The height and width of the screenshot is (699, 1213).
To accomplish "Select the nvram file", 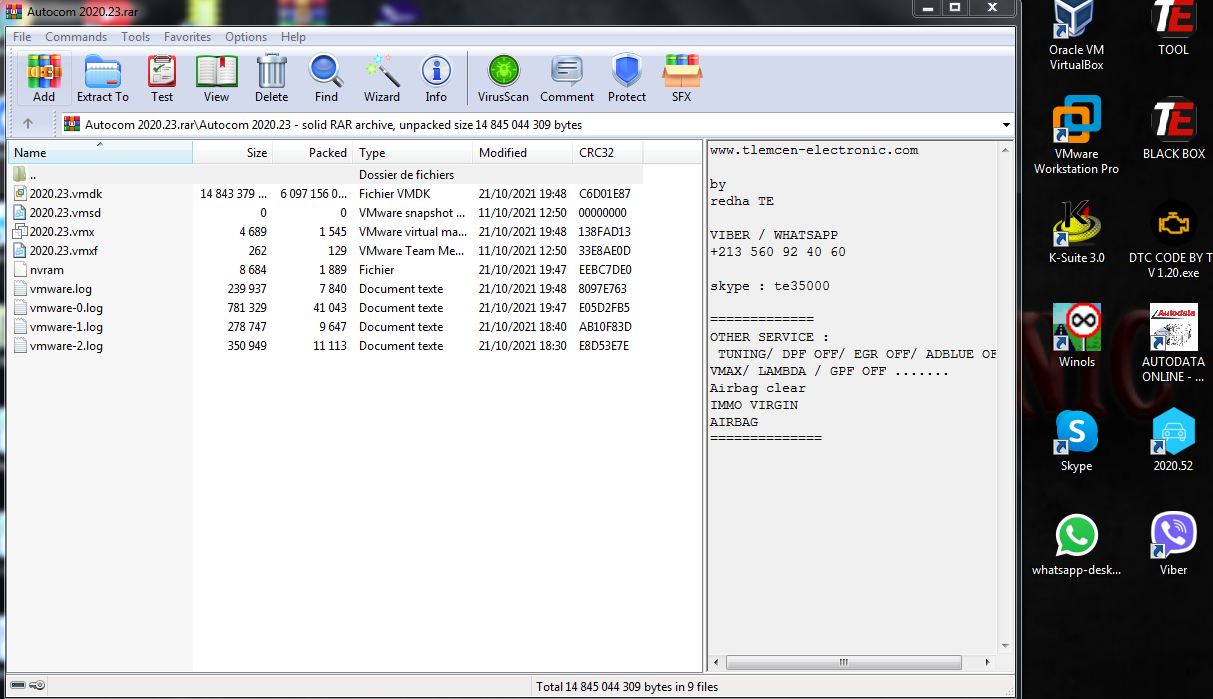I will click(x=325, y=270).
